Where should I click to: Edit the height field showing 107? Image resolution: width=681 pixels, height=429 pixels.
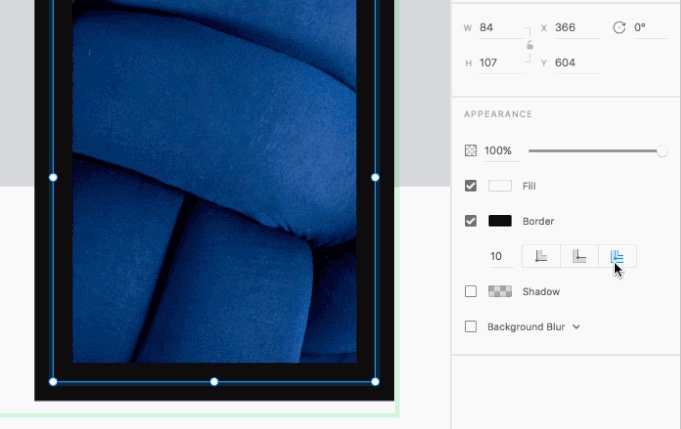(502, 63)
